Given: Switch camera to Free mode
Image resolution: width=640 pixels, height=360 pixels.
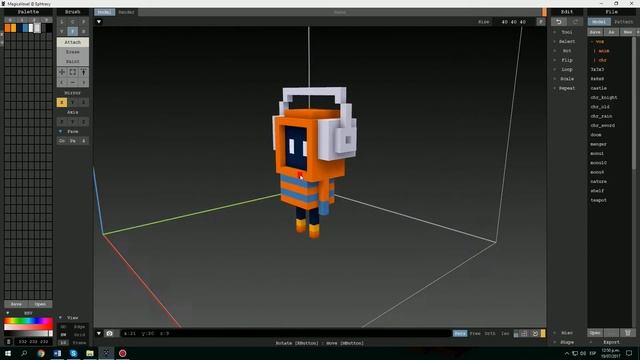Looking at the screenshot, I should (x=475, y=333).
